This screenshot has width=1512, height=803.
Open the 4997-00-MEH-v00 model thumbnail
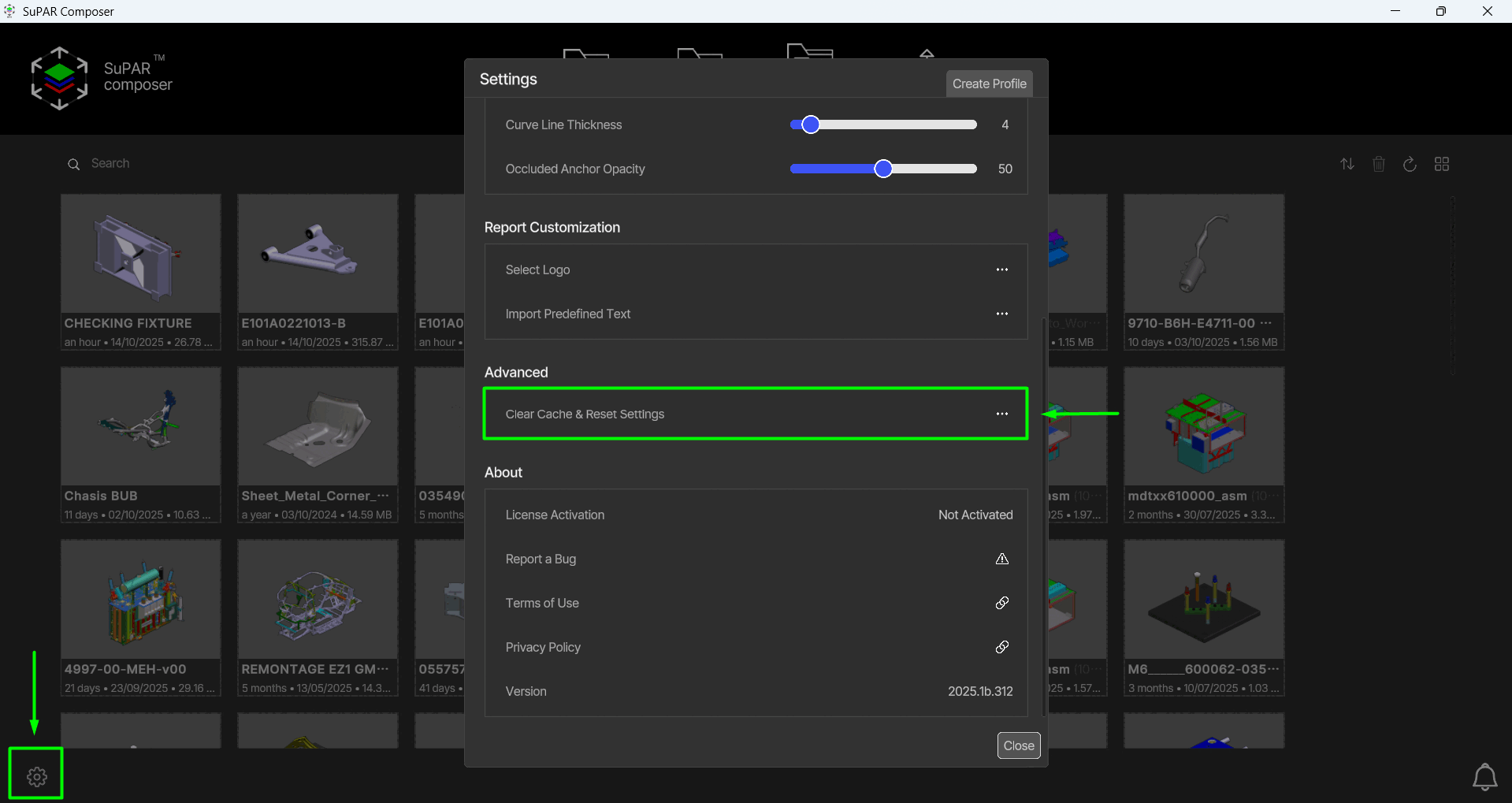[141, 599]
